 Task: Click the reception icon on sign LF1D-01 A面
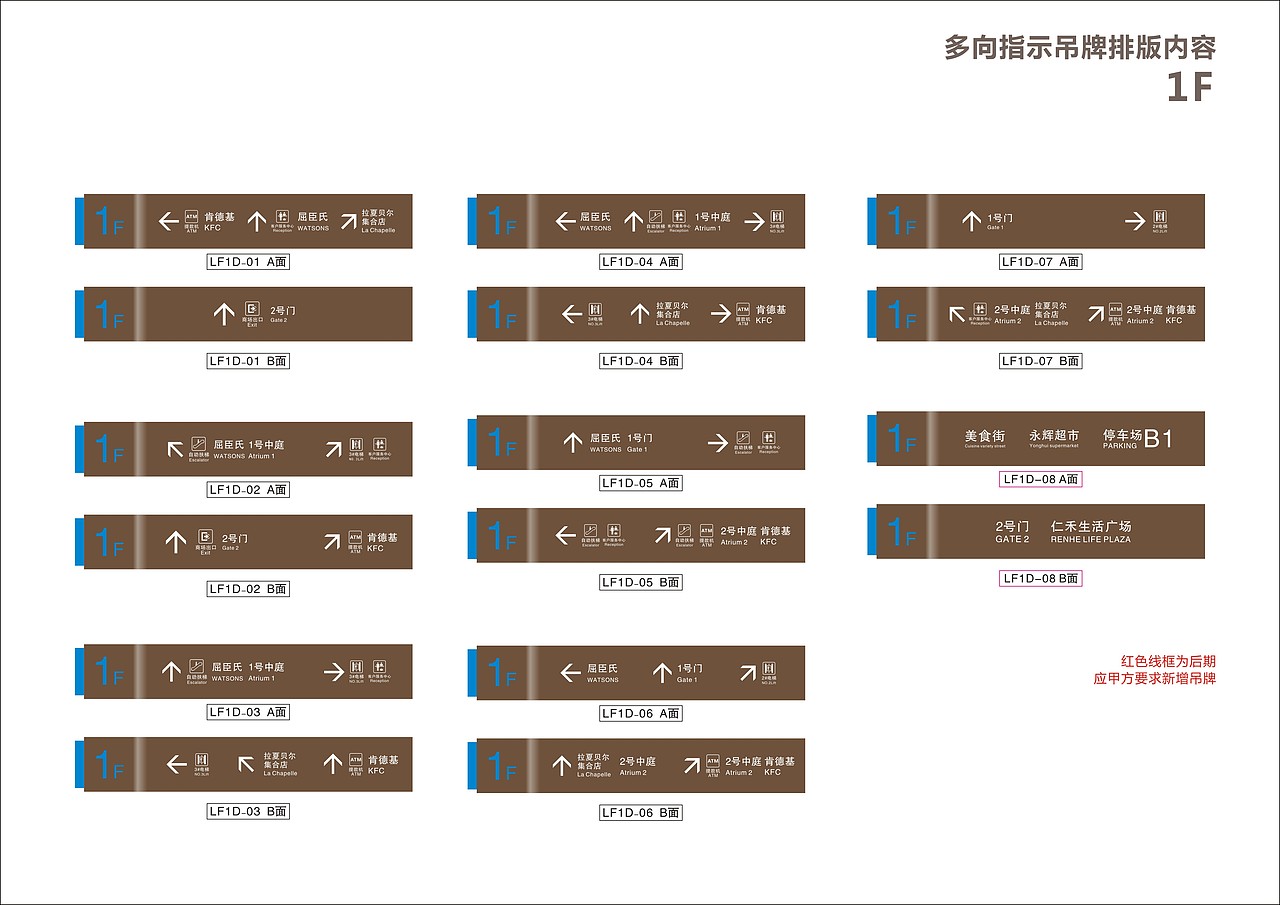point(283,216)
